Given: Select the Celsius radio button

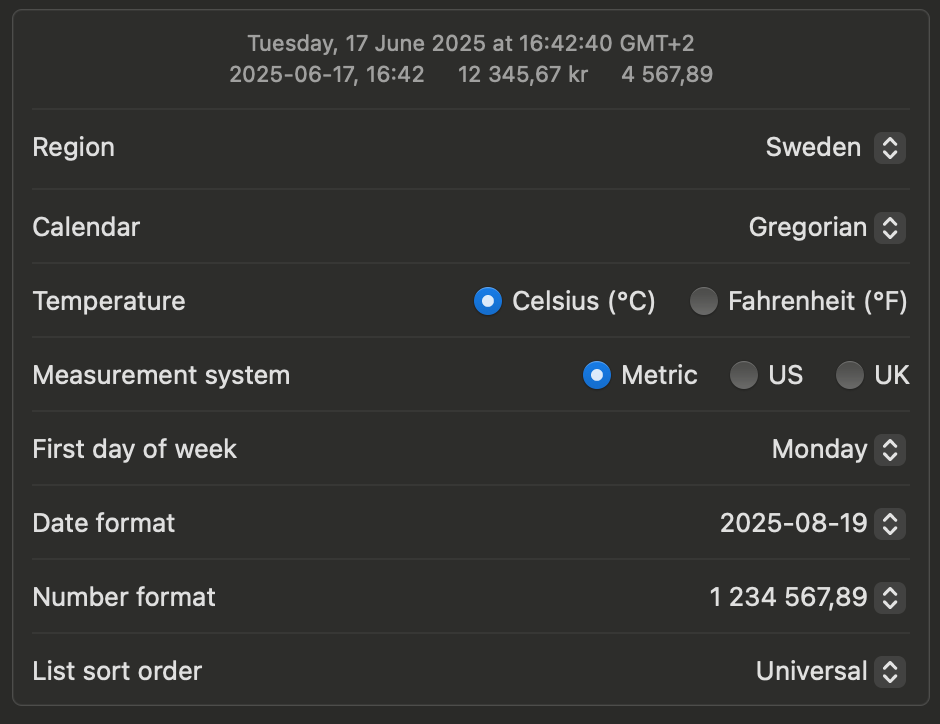Looking at the screenshot, I should coord(487,301).
